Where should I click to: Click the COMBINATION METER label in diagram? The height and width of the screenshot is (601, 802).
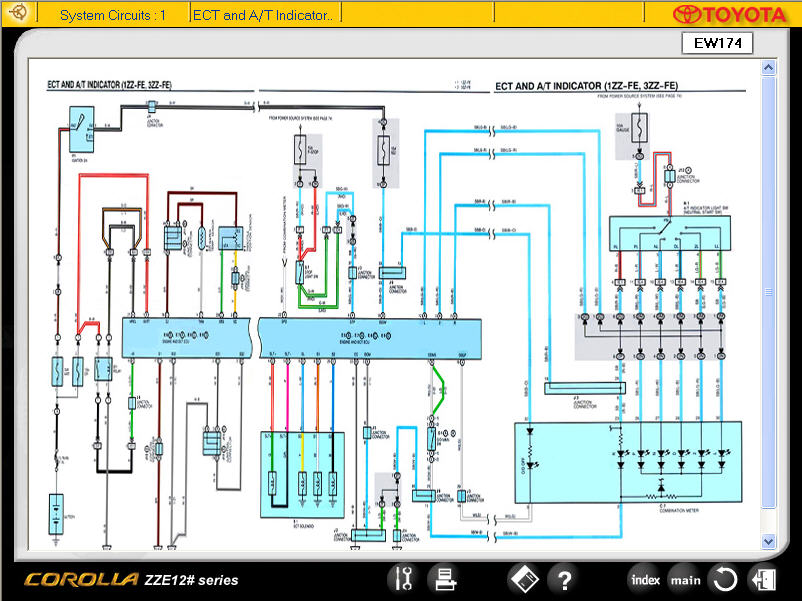[679, 510]
